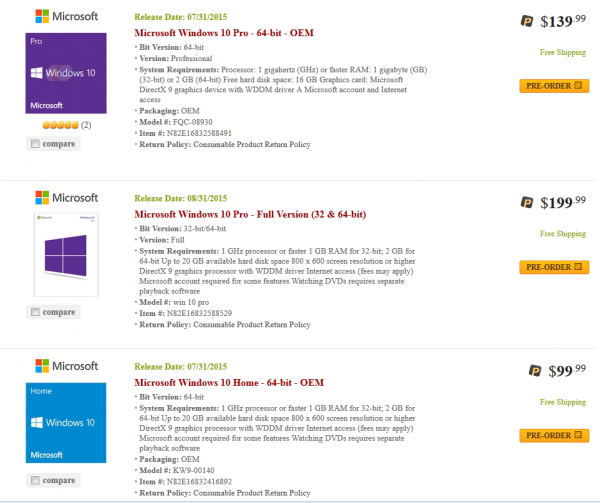This screenshot has width=600, height=503.
Task: Check compare box for Windows 10 Pro Full Version
Action: pyautogui.click(x=38, y=313)
